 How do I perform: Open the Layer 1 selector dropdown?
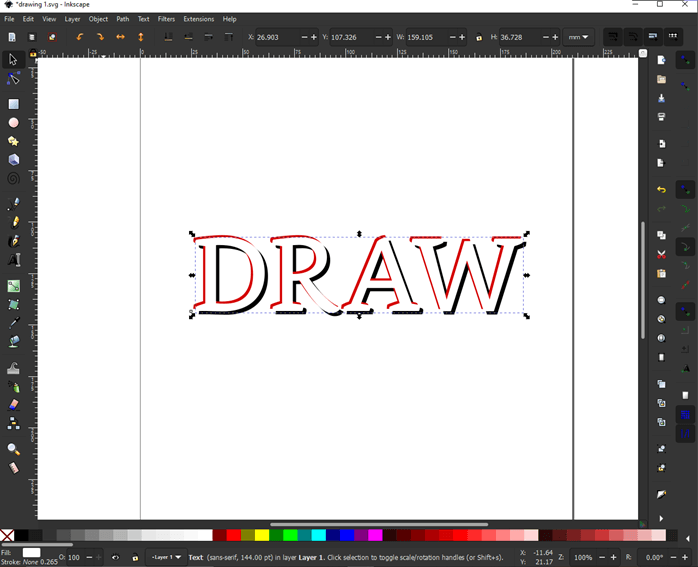click(x=166, y=557)
